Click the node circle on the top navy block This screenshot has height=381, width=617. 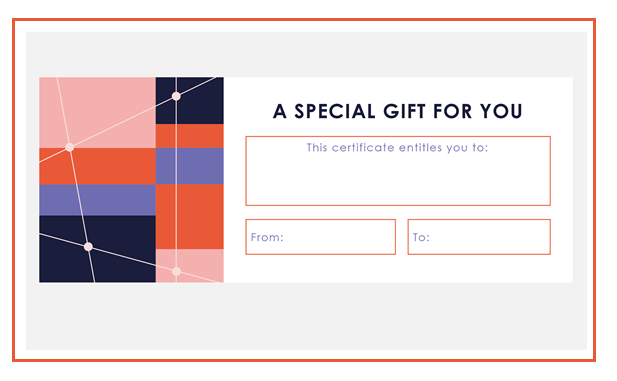click(176, 96)
